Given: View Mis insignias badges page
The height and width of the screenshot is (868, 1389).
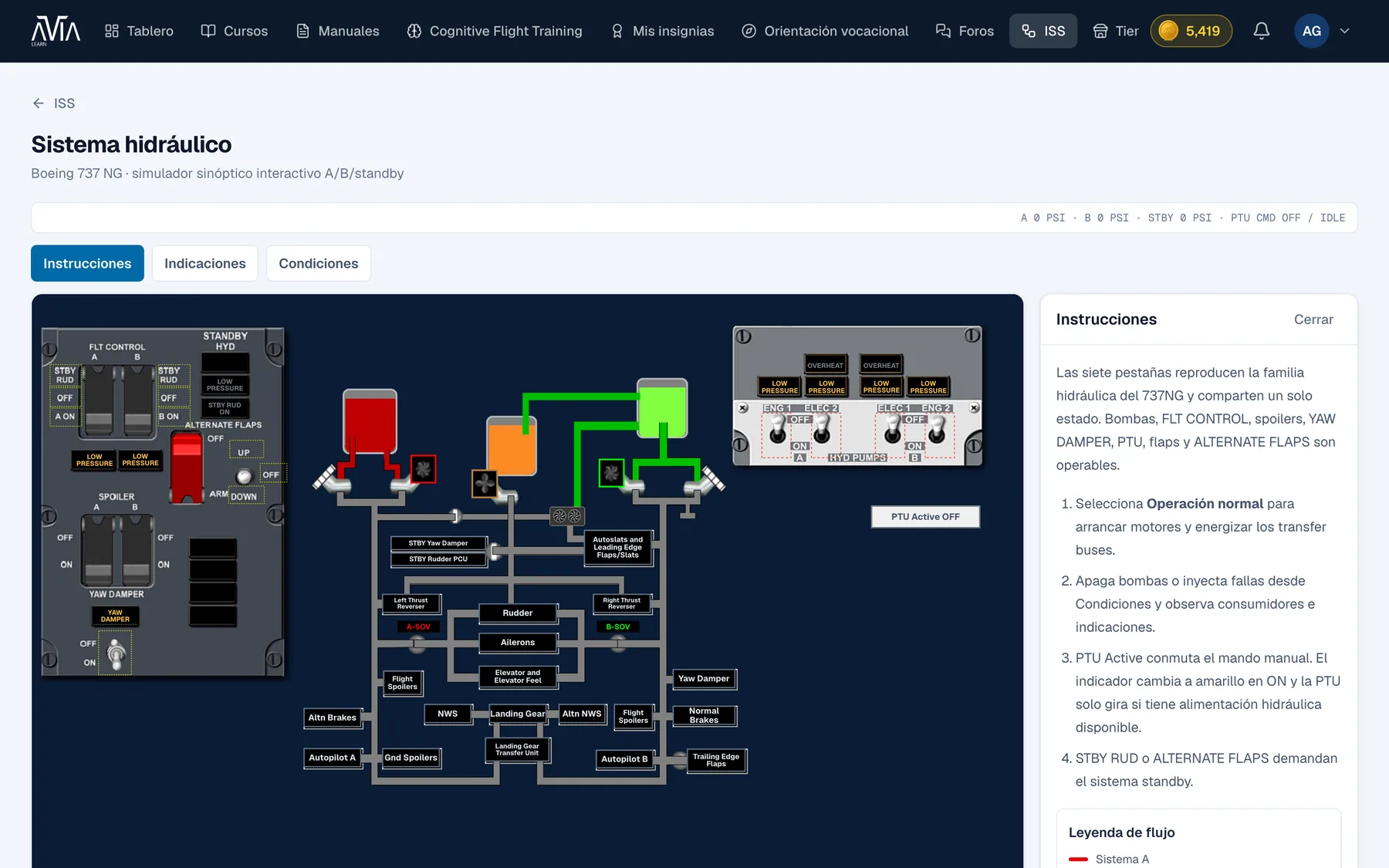Looking at the screenshot, I should coord(663,31).
